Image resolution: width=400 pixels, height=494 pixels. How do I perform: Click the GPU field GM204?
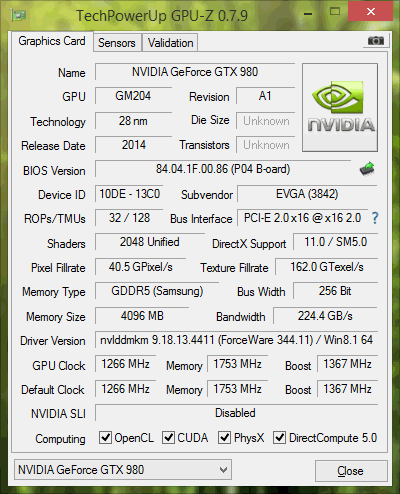coord(133,96)
